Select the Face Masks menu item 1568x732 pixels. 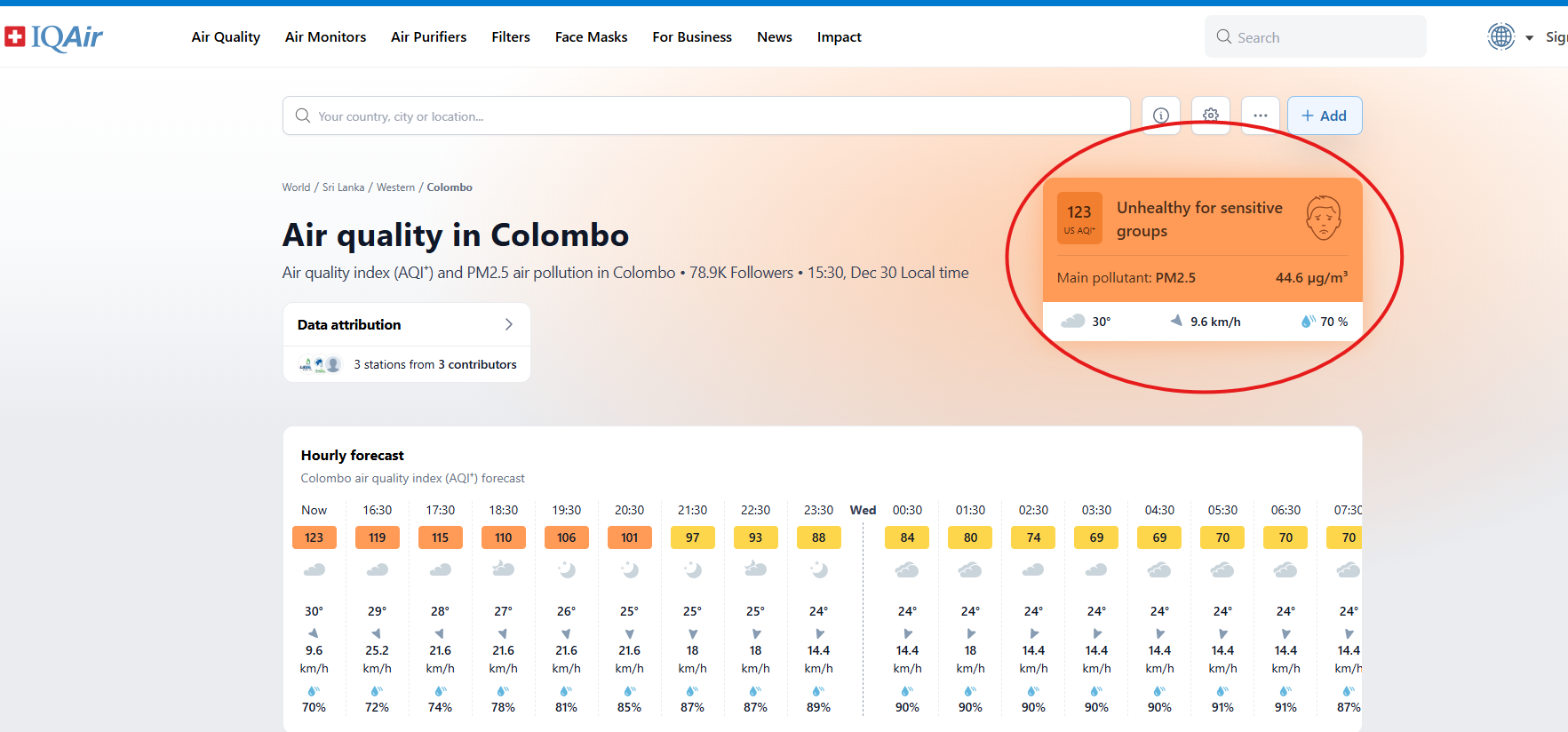(x=591, y=36)
